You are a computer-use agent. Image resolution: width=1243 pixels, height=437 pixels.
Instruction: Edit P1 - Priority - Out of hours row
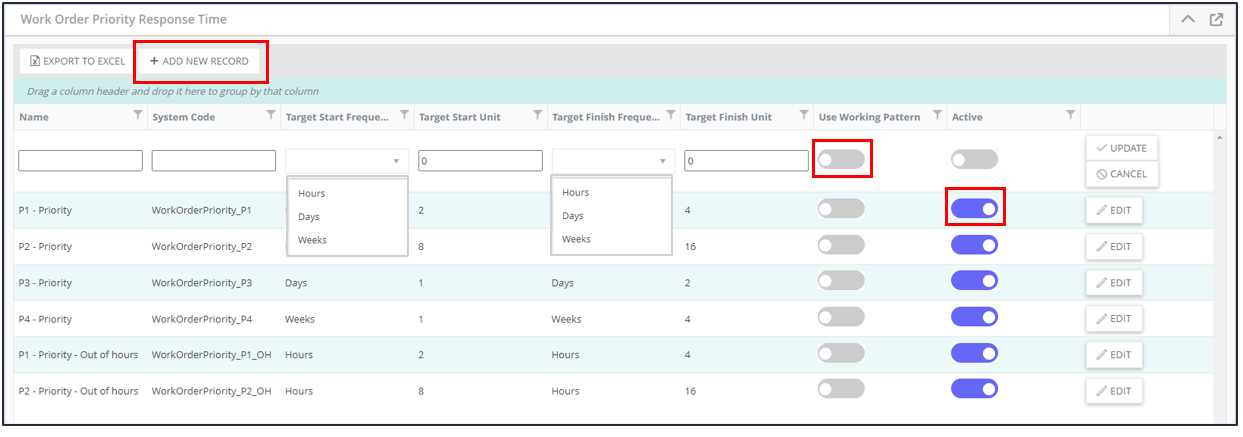click(1114, 355)
